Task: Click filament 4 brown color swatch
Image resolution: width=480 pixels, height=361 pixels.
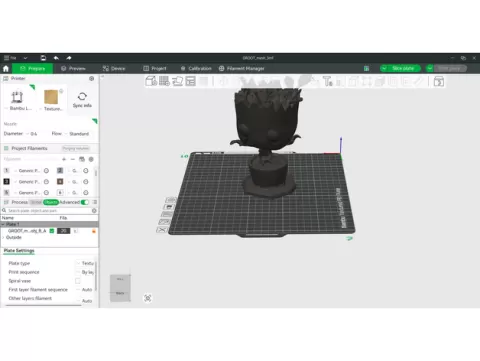Action: pyautogui.click(x=60, y=182)
